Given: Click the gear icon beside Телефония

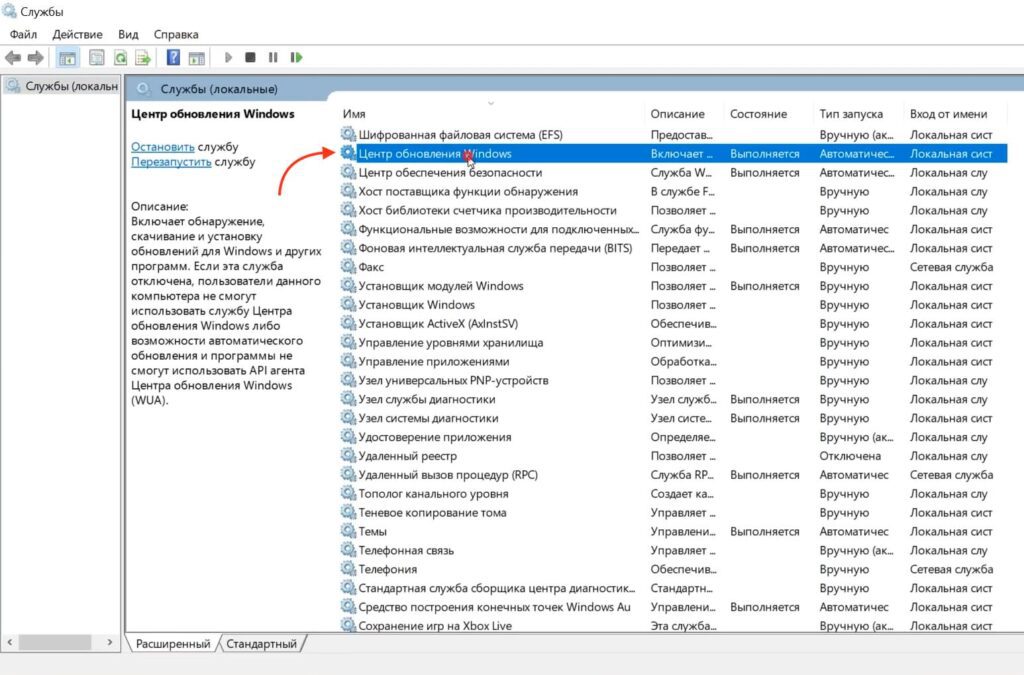Looking at the screenshot, I should tap(348, 569).
